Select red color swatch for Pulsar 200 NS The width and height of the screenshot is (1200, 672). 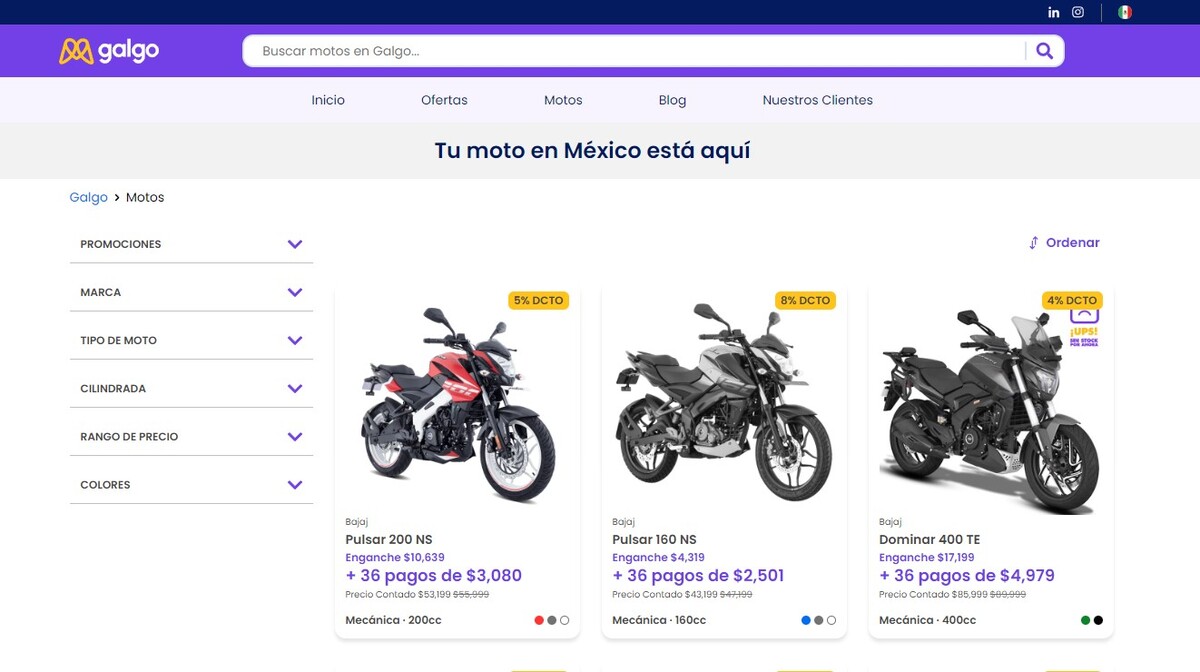539,620
